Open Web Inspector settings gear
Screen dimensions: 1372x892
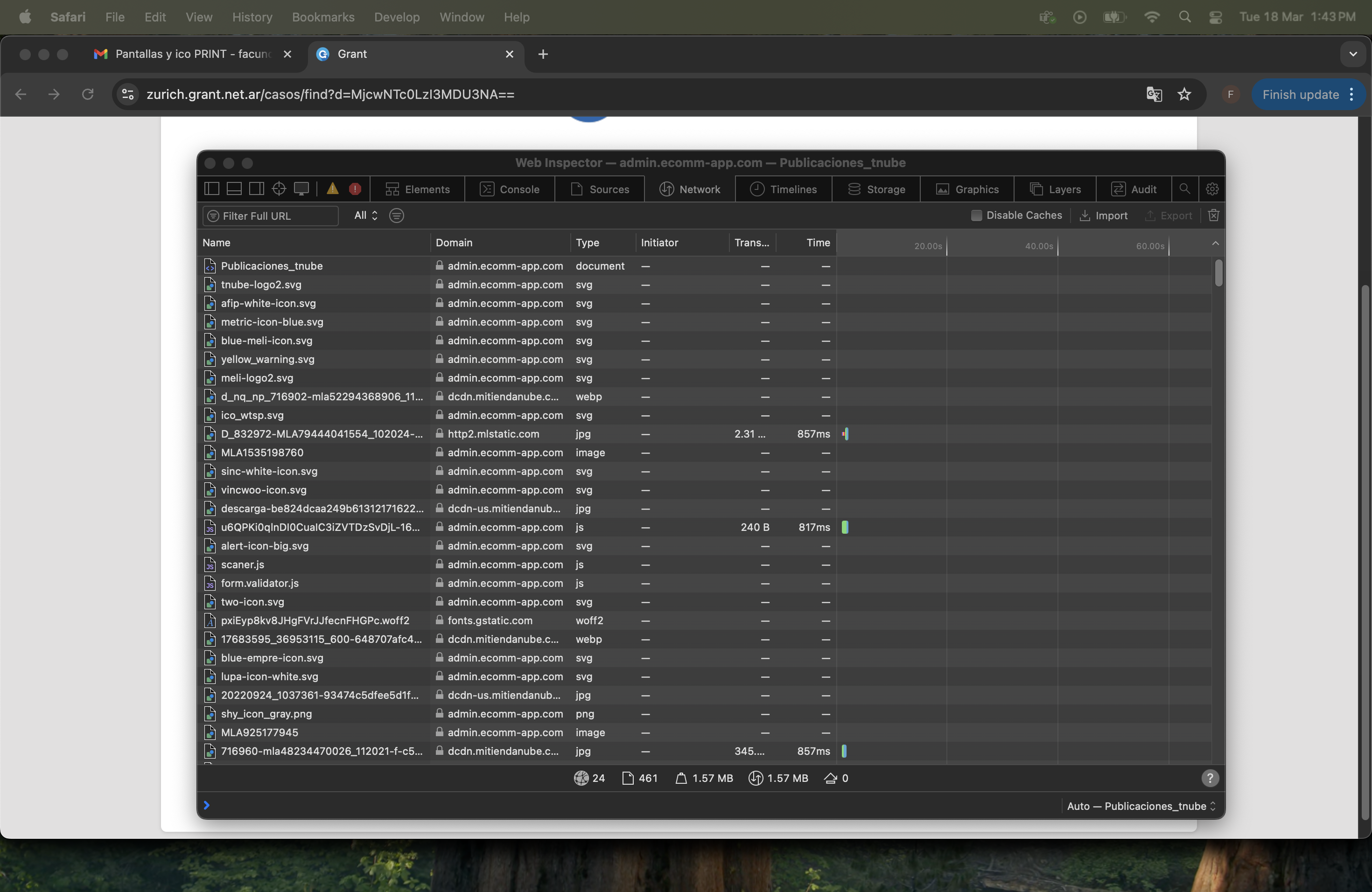[x=1212, y=188]
